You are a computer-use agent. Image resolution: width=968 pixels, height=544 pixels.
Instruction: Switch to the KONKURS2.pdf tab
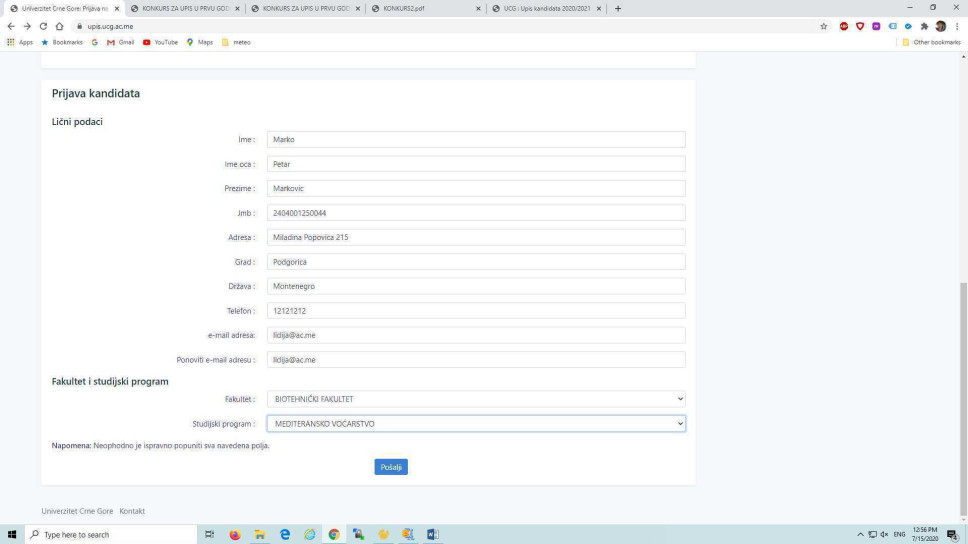coord(425,9)
